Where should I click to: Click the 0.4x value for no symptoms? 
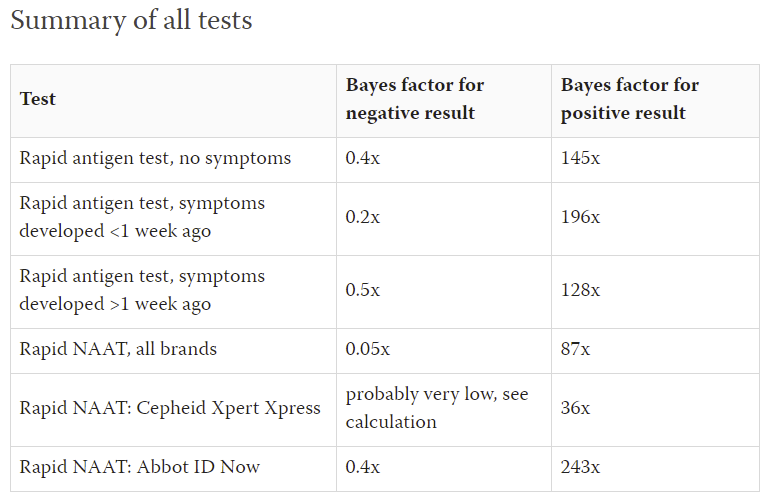(x=362, y=158)
